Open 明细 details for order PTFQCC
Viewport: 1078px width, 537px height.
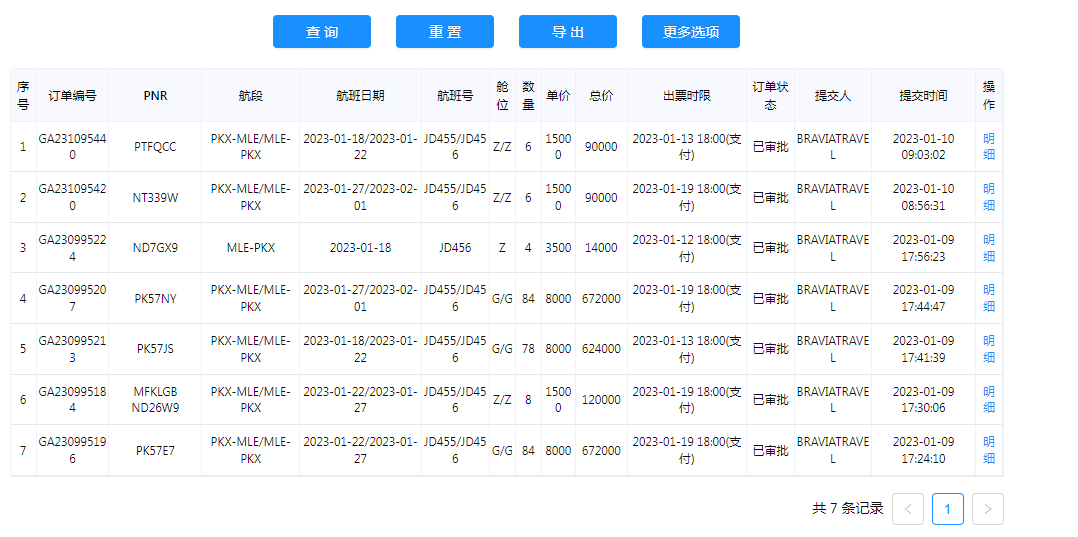coord(988,146)
